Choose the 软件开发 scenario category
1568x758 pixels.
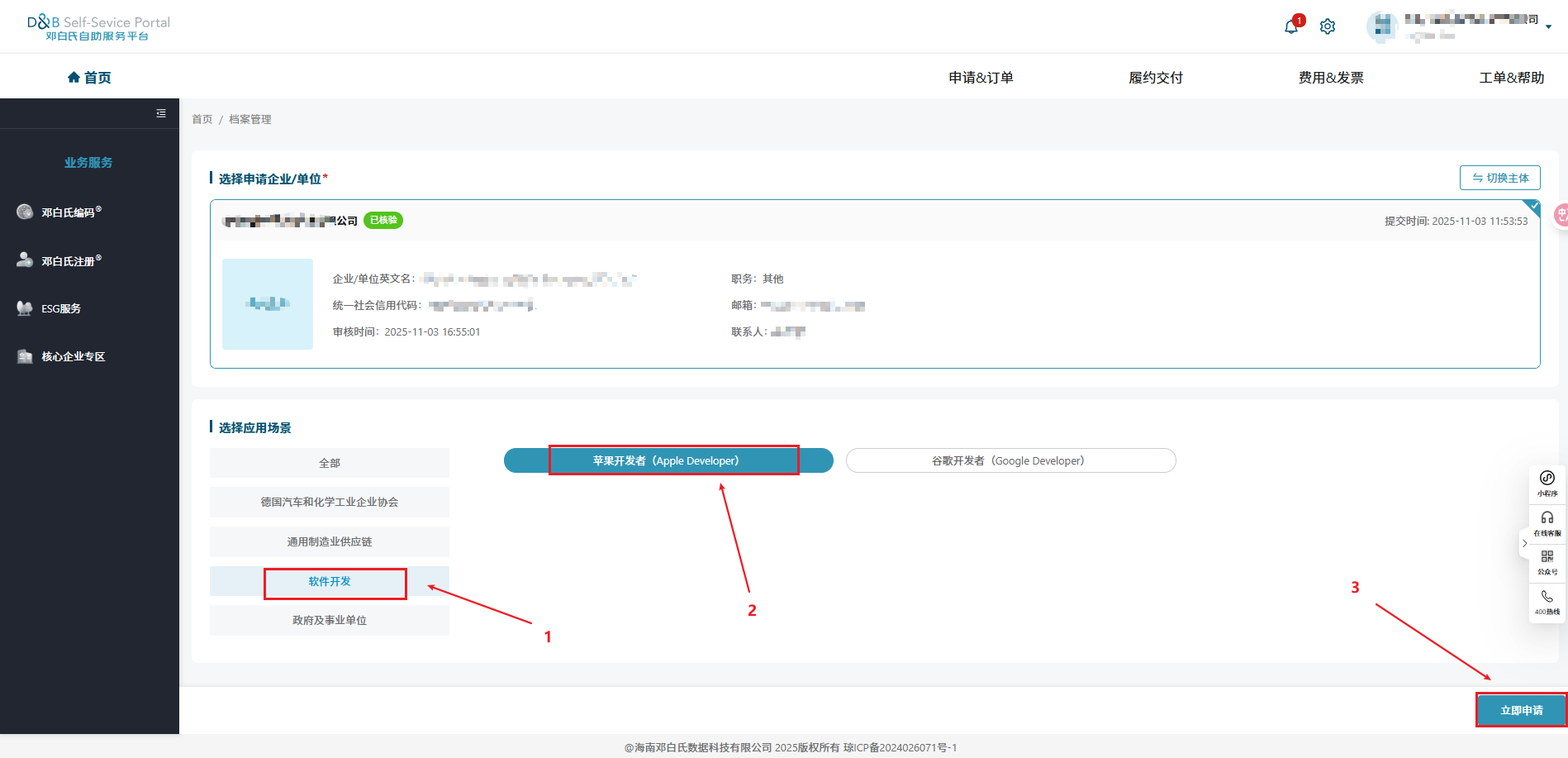pyautogui.click(x=330, y=581)
